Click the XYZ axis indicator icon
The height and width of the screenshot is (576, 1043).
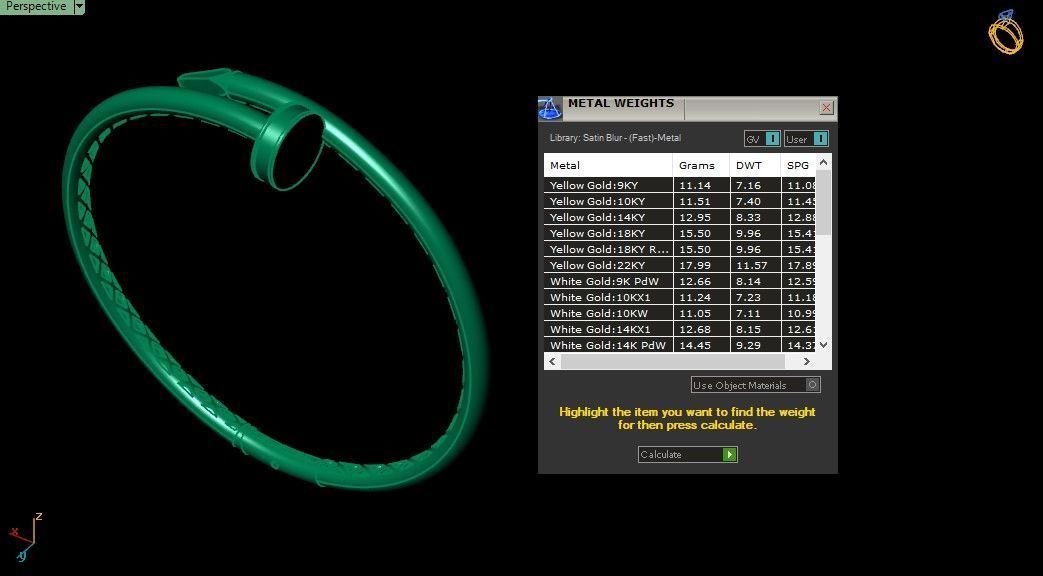point(25,537)
